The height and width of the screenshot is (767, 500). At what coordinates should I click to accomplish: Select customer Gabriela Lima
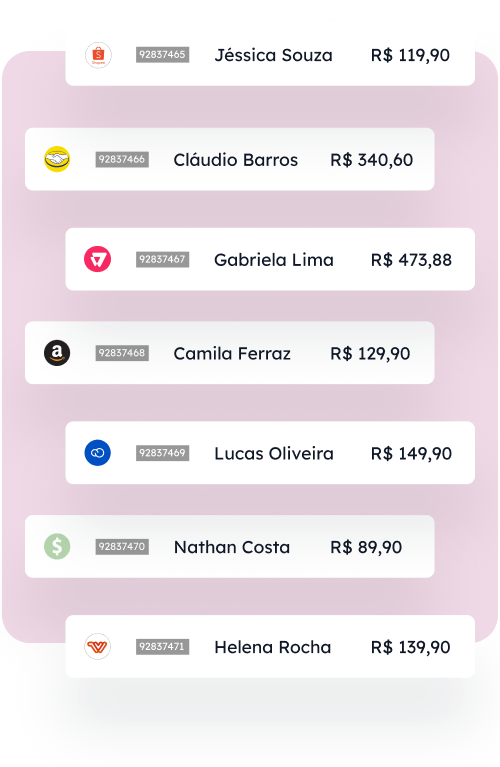click(274, 260)
